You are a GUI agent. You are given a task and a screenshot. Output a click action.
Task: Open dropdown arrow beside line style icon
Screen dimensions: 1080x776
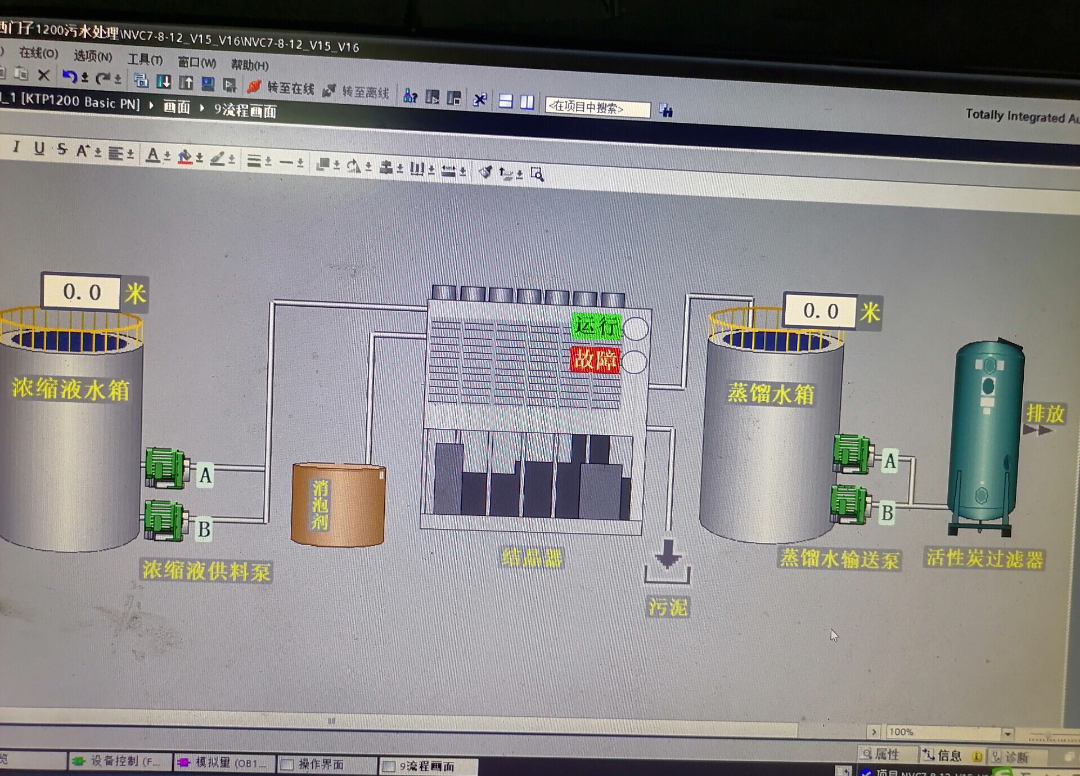(x=300, y=163)
